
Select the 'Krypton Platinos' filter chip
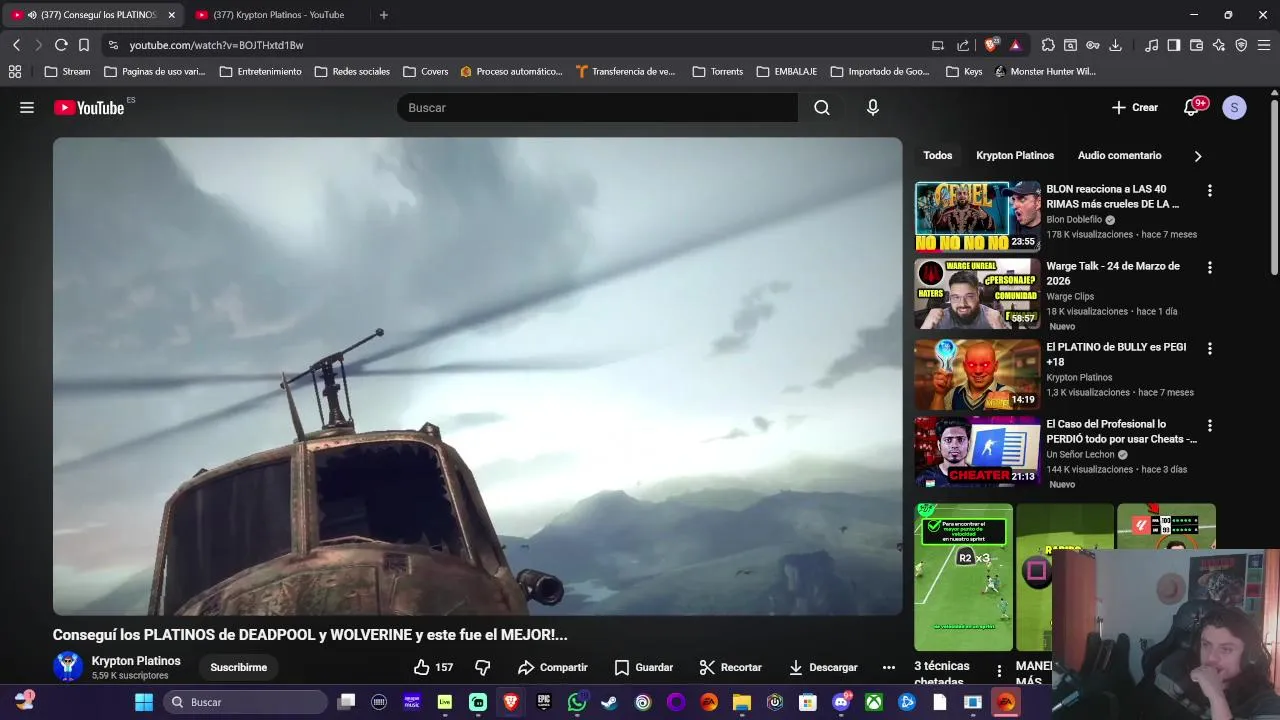1015,156
